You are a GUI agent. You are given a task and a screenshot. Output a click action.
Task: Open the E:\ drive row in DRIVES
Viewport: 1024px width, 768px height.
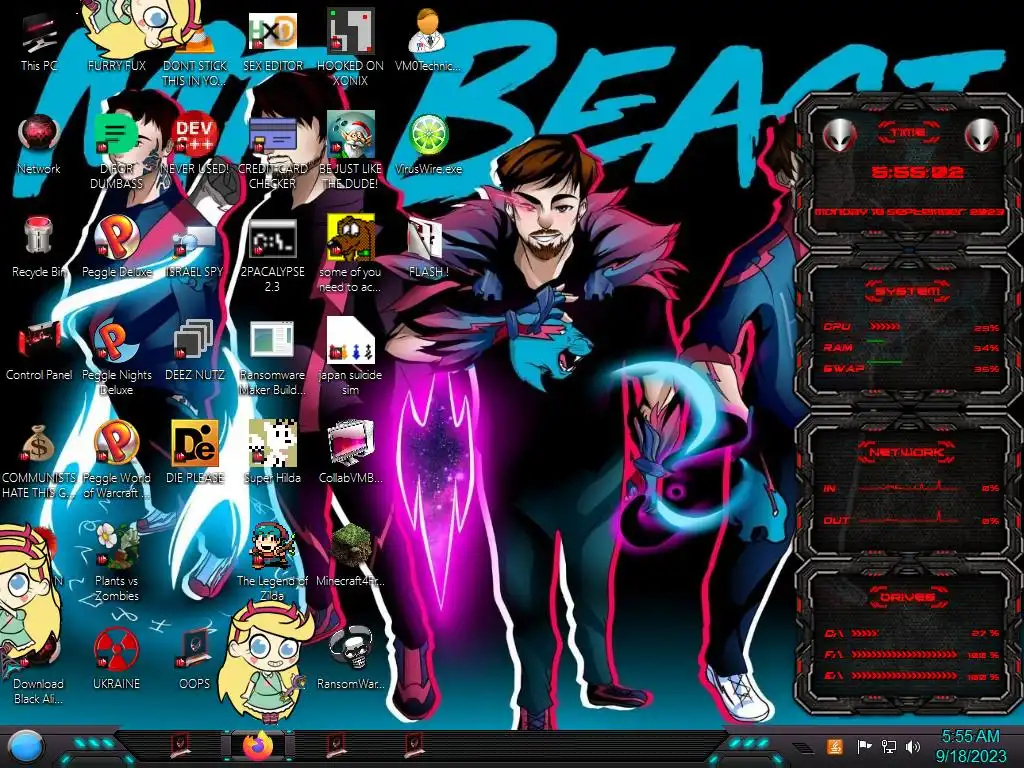tap(911, 676)
